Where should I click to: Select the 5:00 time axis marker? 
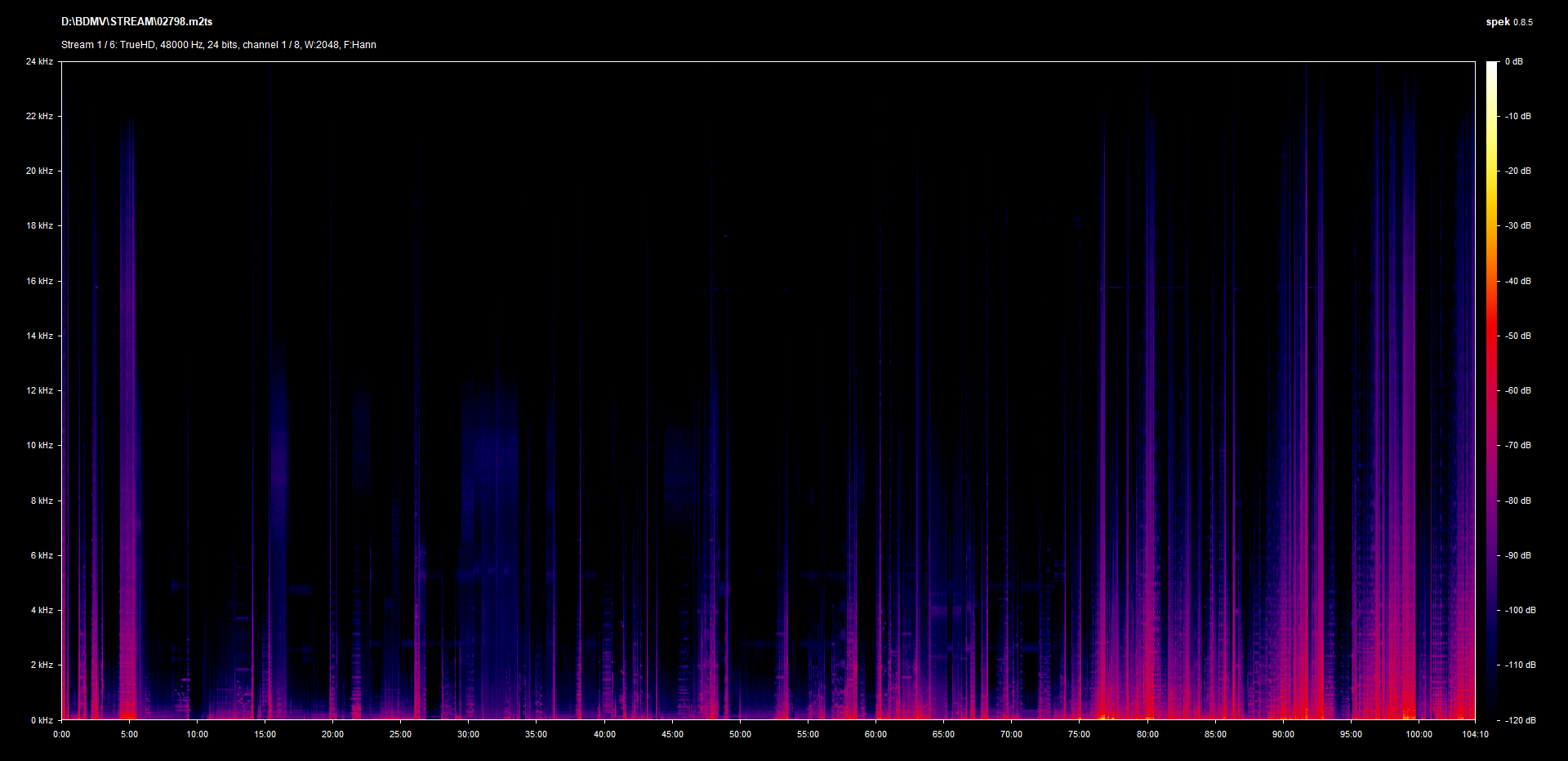point(129,734)
